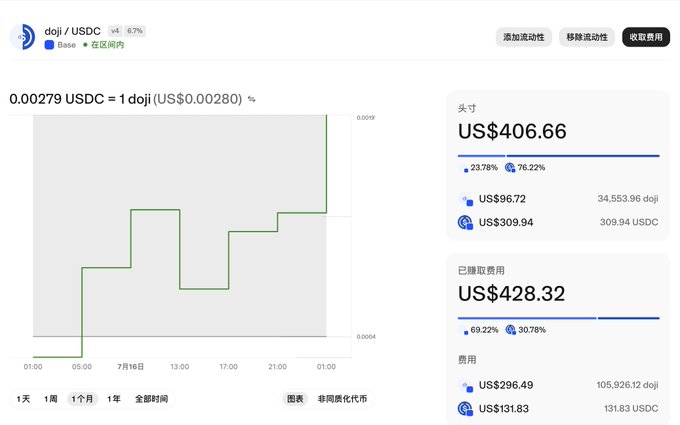Click the doji / USDC pair title

72,31
